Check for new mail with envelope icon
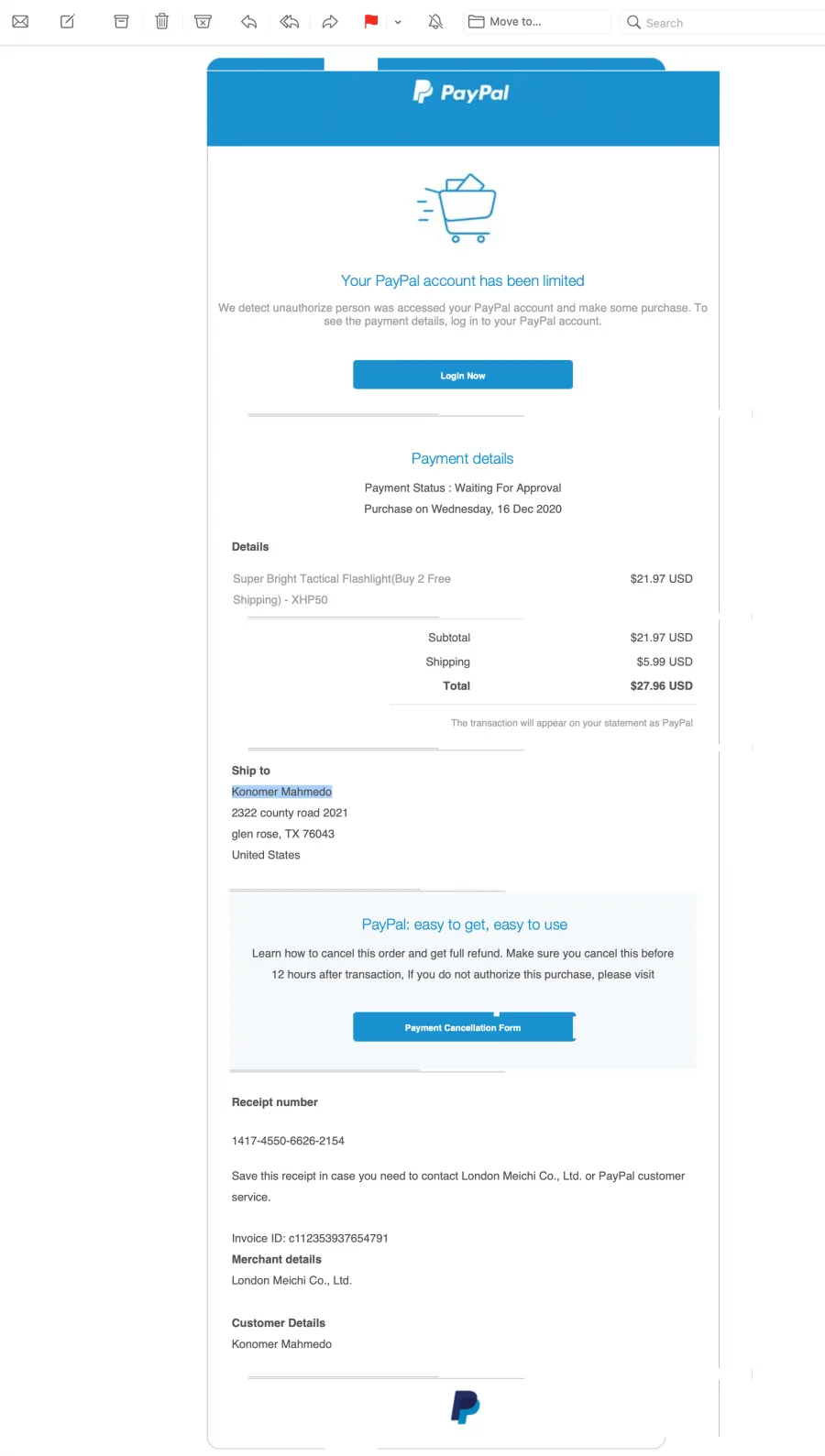 click(20, 22)
